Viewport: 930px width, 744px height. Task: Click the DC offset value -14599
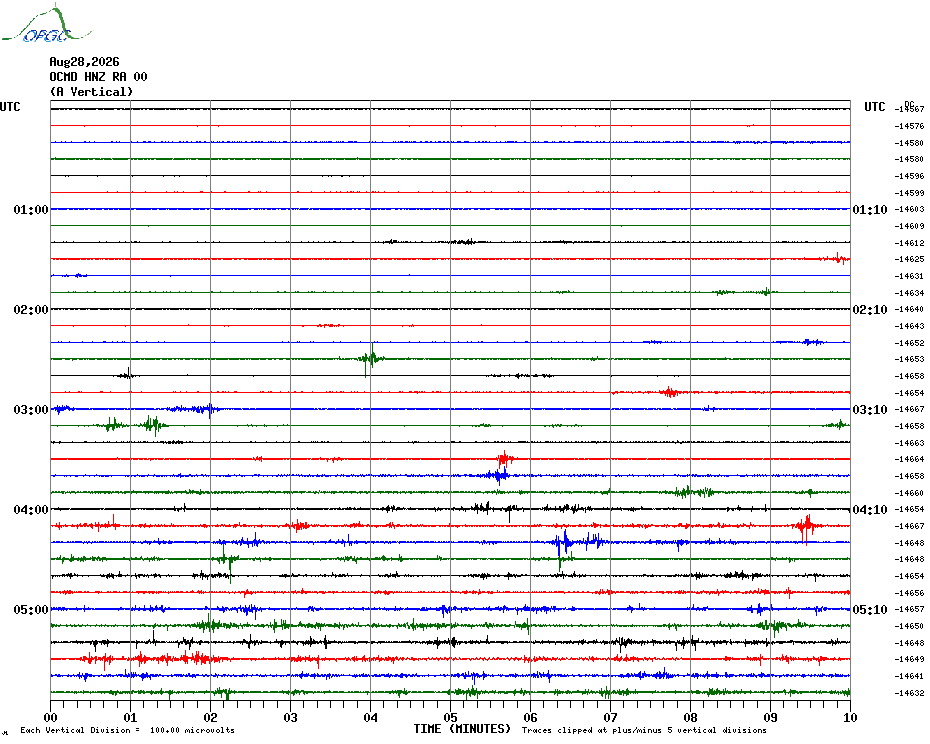point(909,193)
